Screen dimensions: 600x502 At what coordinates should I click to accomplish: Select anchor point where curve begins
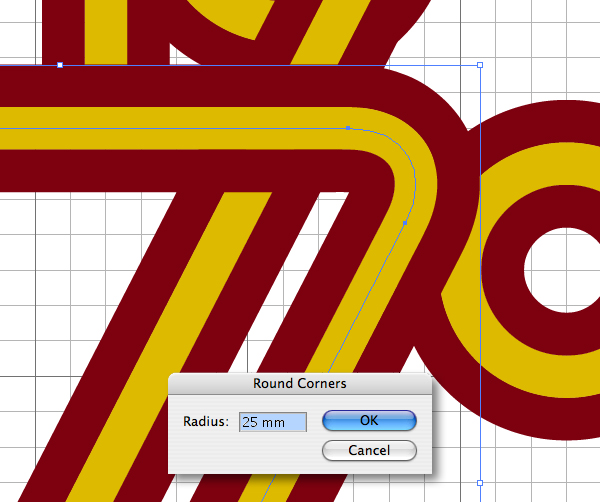(348, 128)
